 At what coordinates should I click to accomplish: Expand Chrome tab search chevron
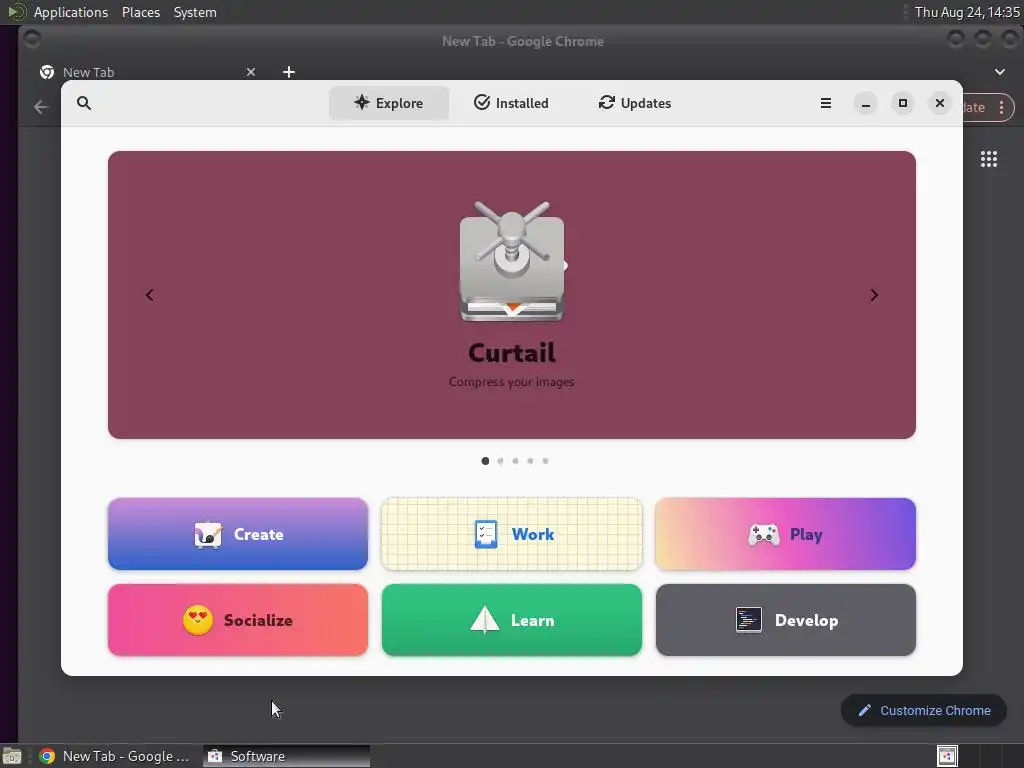(x=1000, y=72)
